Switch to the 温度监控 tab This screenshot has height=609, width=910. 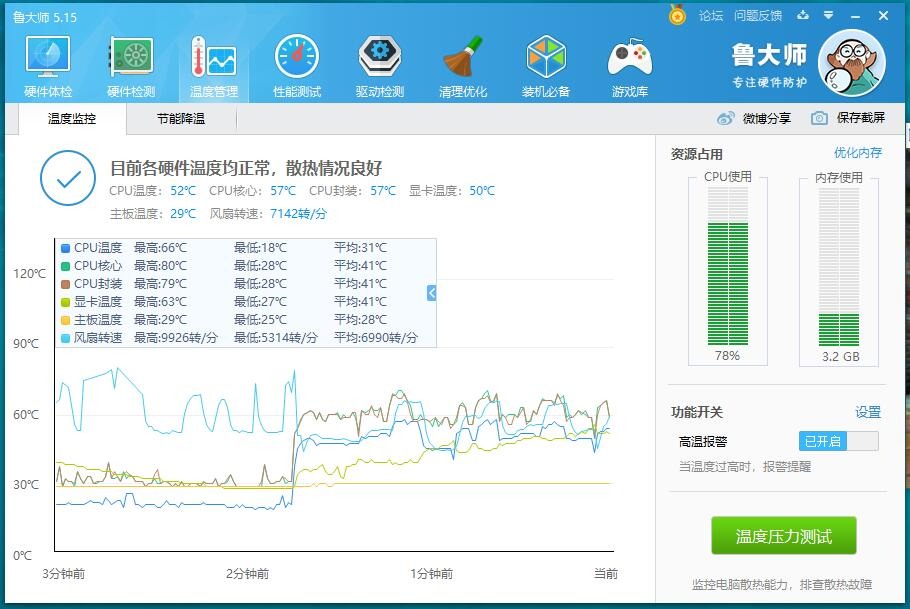click(x=72, y=119)
